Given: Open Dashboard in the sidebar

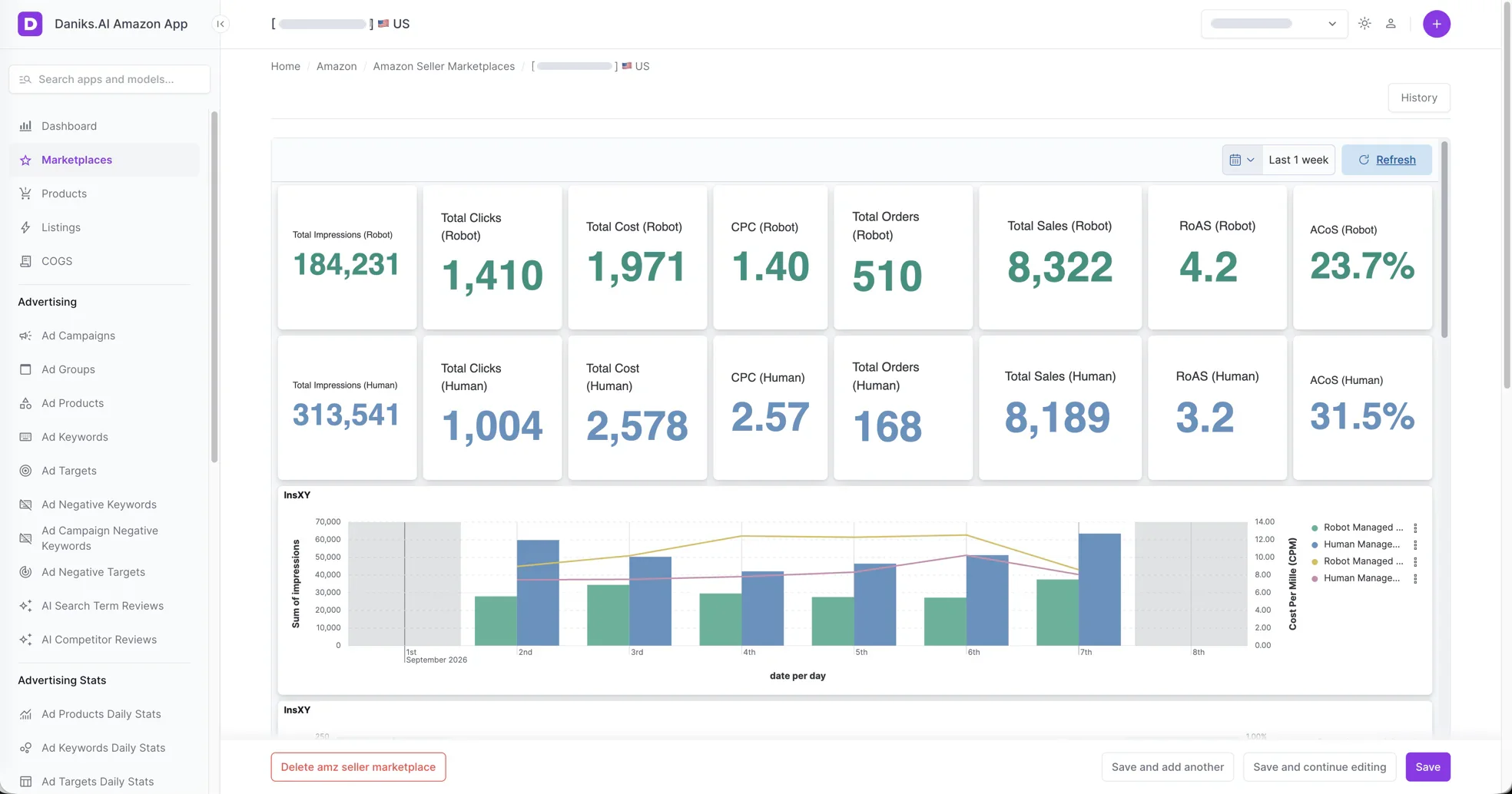Looking at the screenshot, I should click(104, 126).
